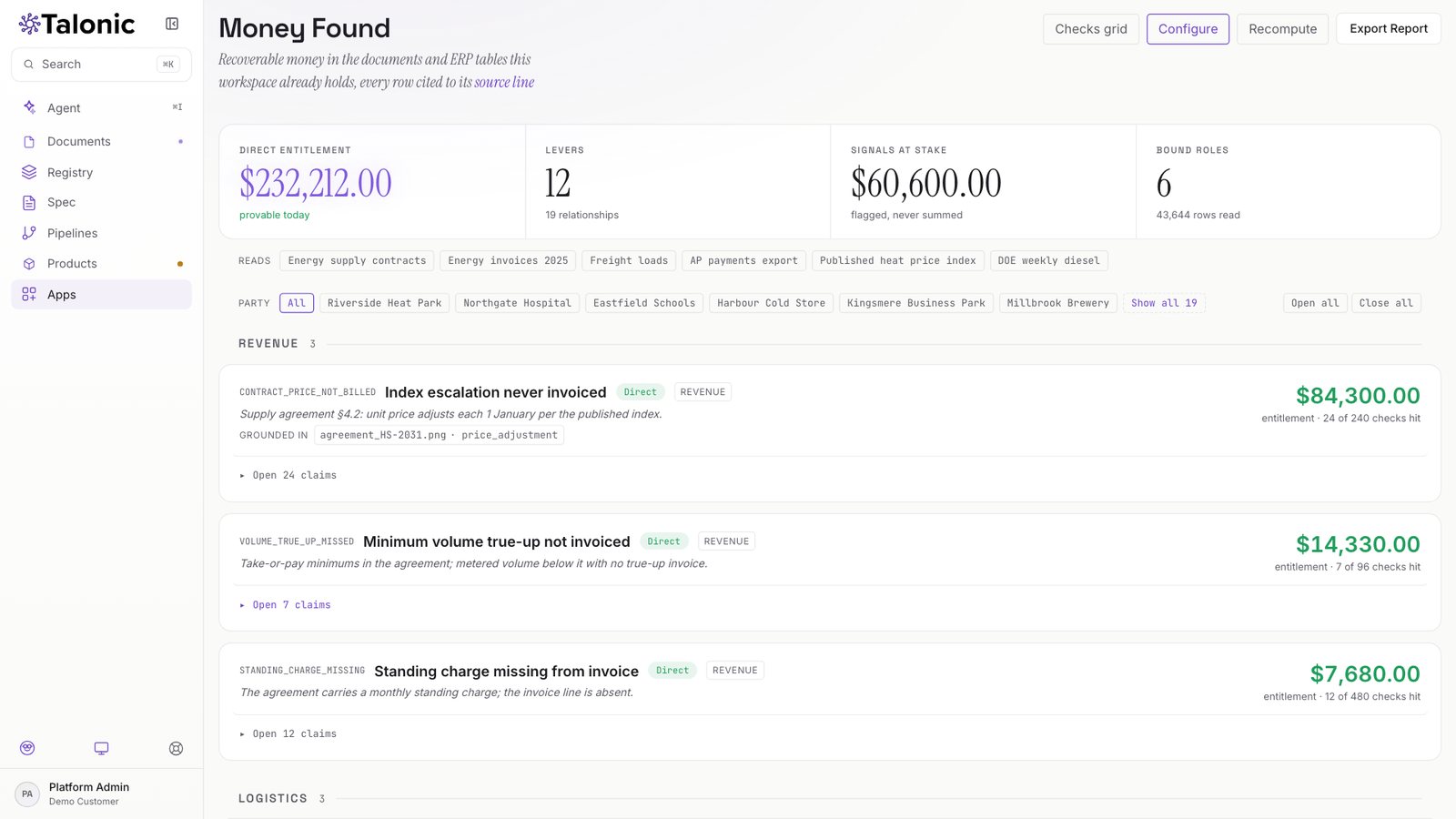Click the Spec document icon
The width and height of the screenshot is (1456, 819).
click(29, 202)
